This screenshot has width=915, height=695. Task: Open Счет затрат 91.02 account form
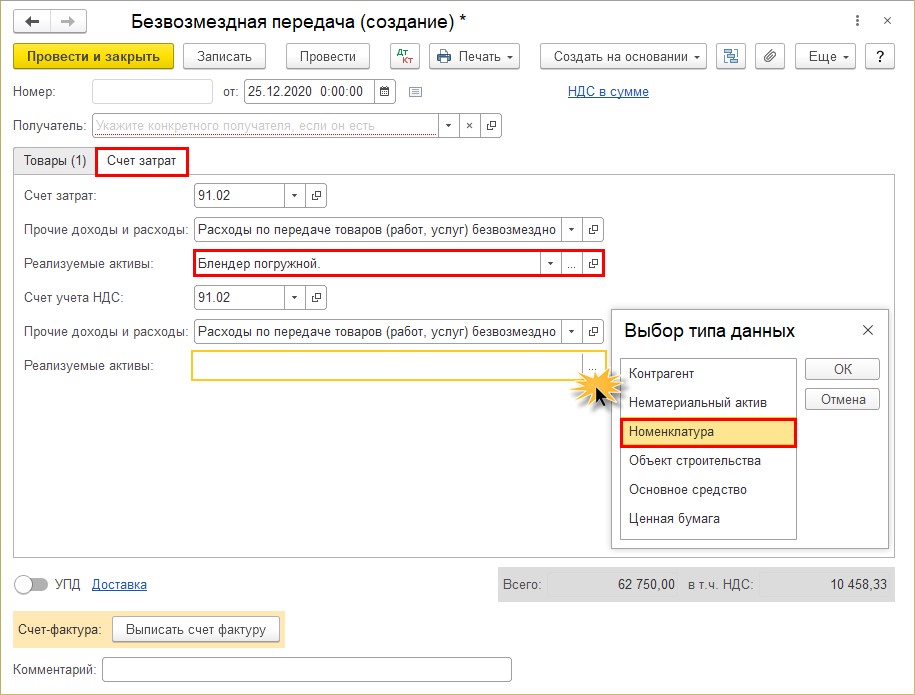click(316, 195)
